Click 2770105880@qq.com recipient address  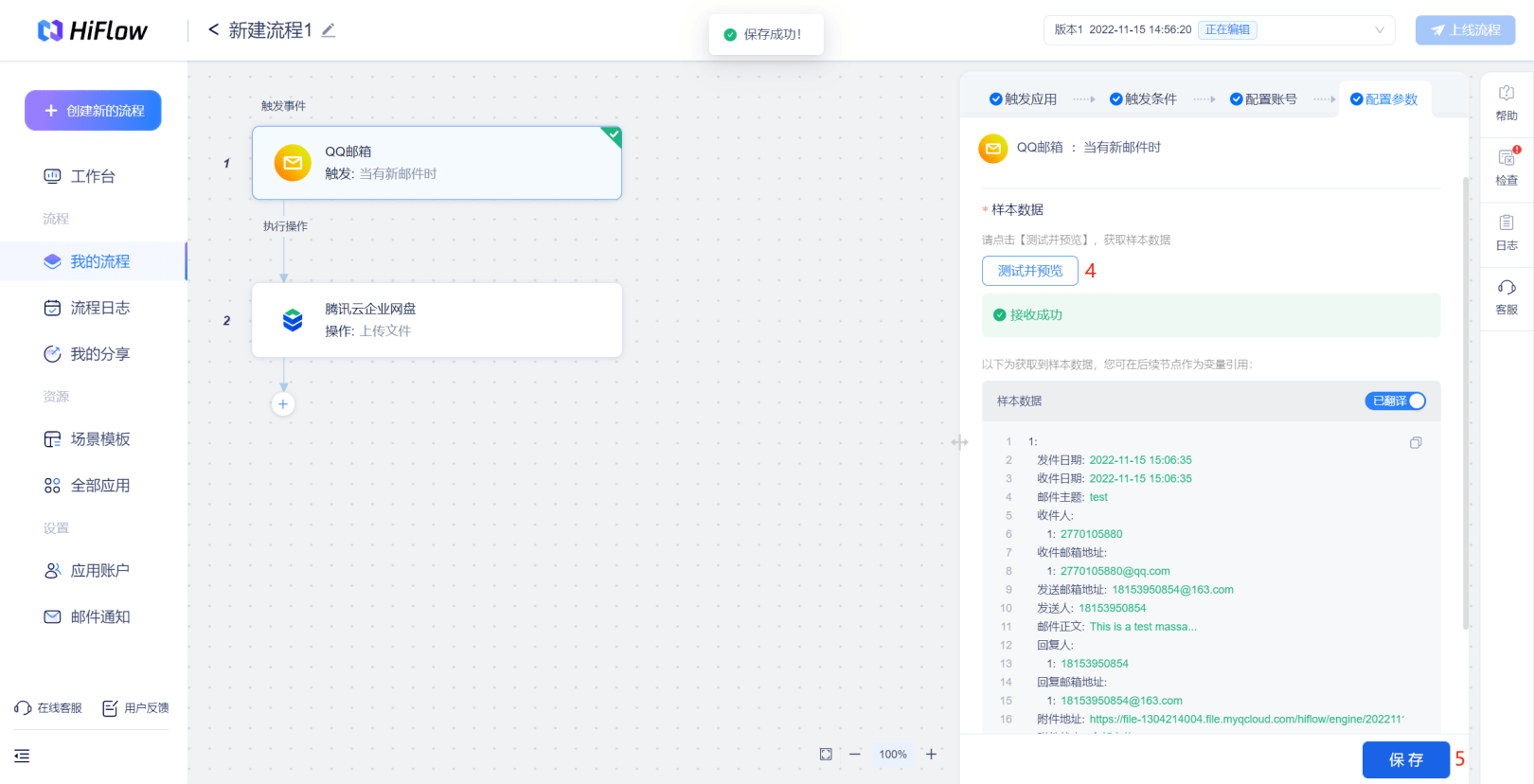click(x=1115, y=571)
